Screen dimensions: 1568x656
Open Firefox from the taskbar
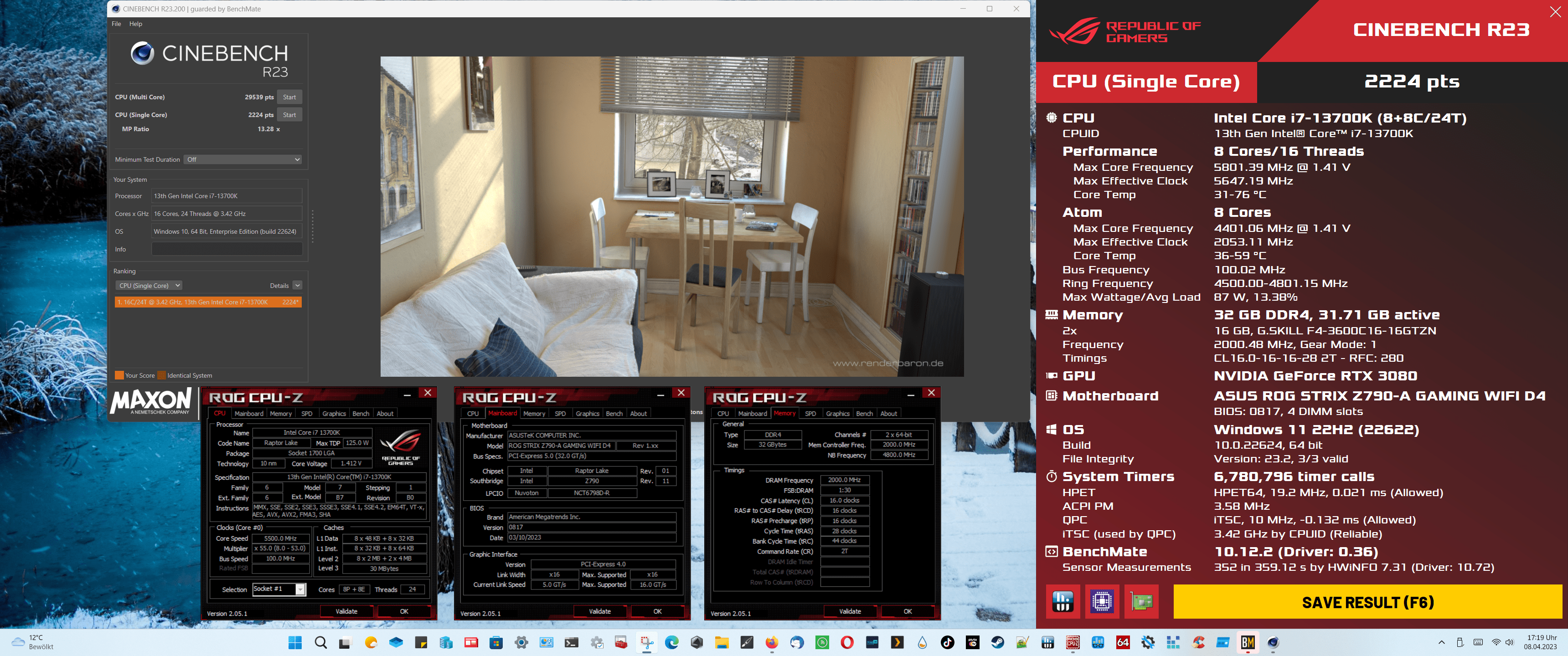click(x=772, y=642)
